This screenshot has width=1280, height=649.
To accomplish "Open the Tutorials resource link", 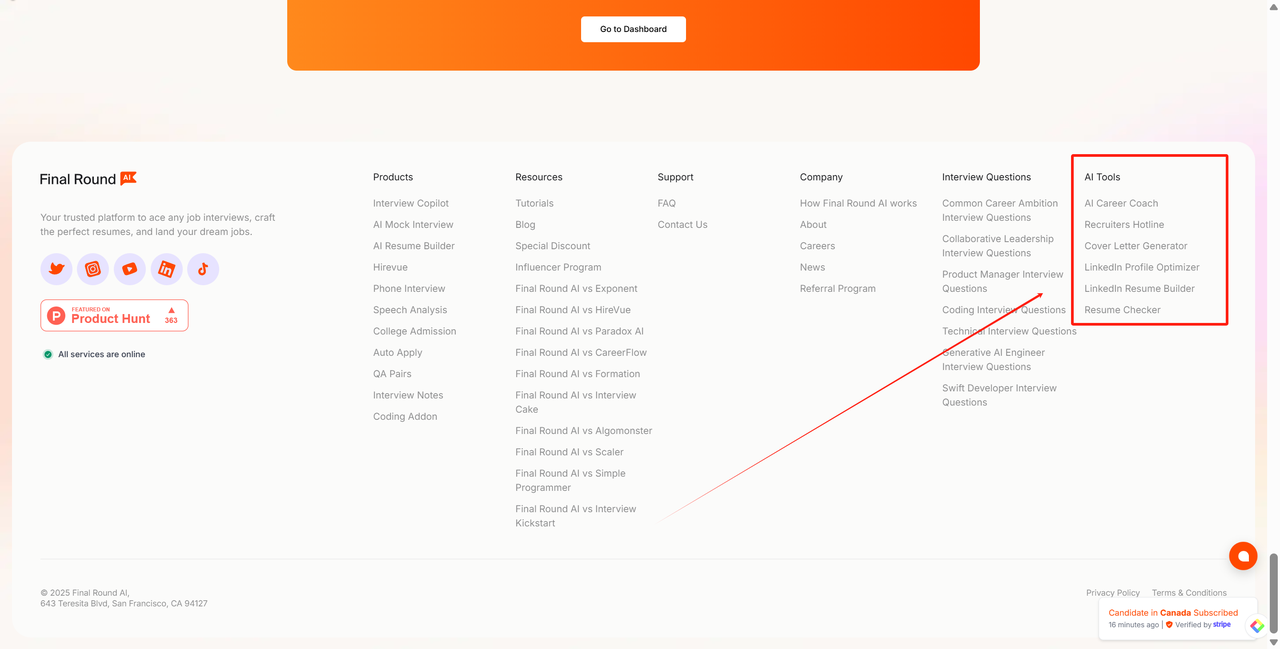I will click(x=534, y=203).
